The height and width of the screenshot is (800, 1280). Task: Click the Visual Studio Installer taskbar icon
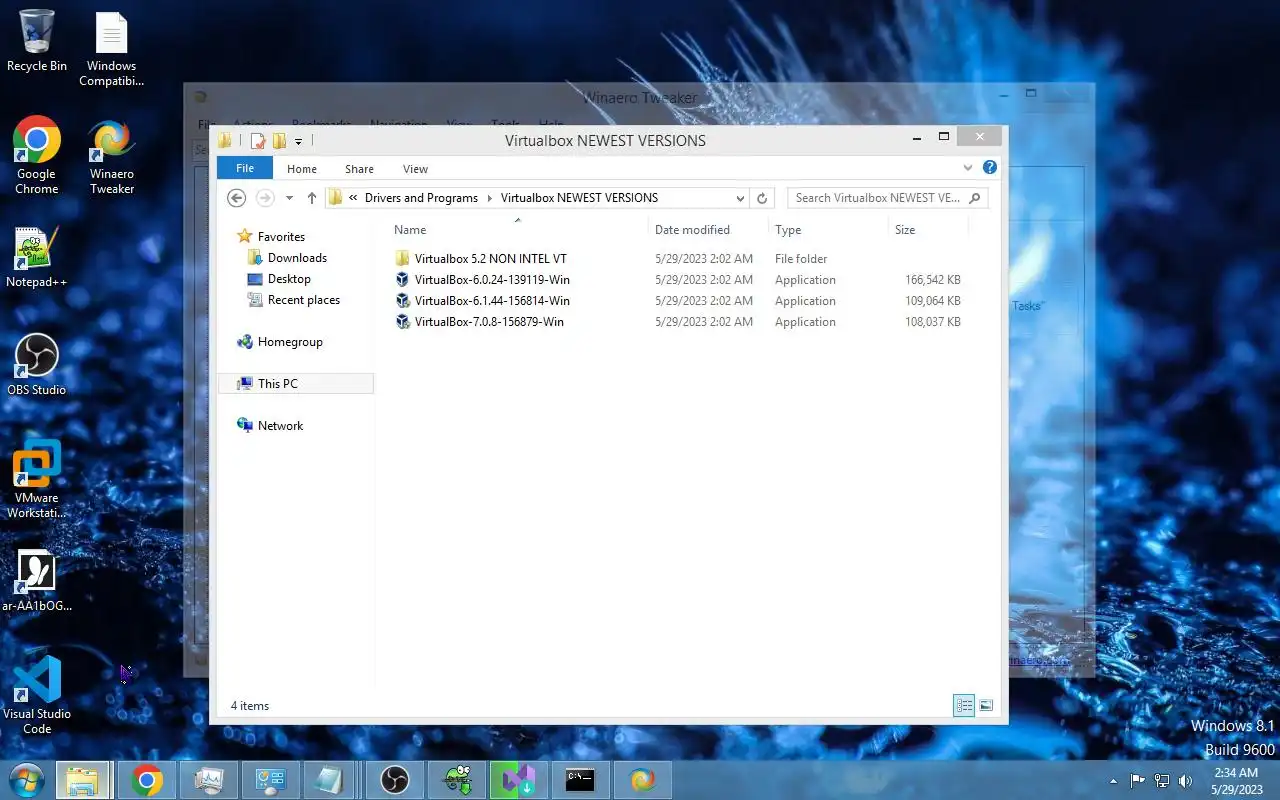(x=518, y=780)
